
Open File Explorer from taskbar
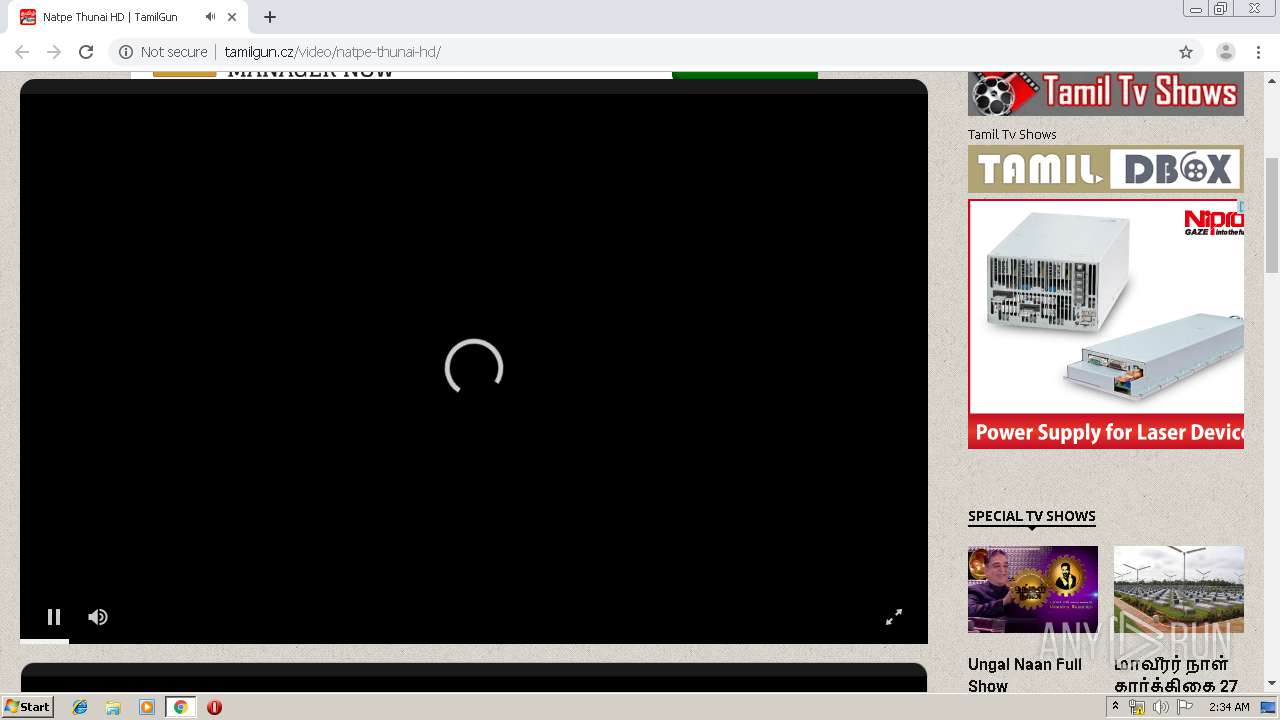coord(113,707)
